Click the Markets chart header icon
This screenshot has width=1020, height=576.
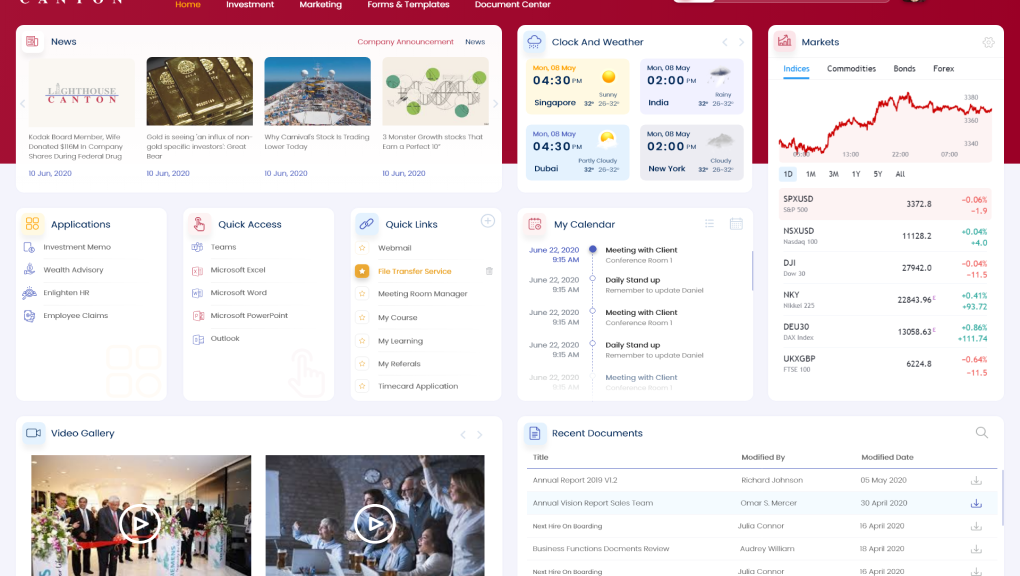785,42
